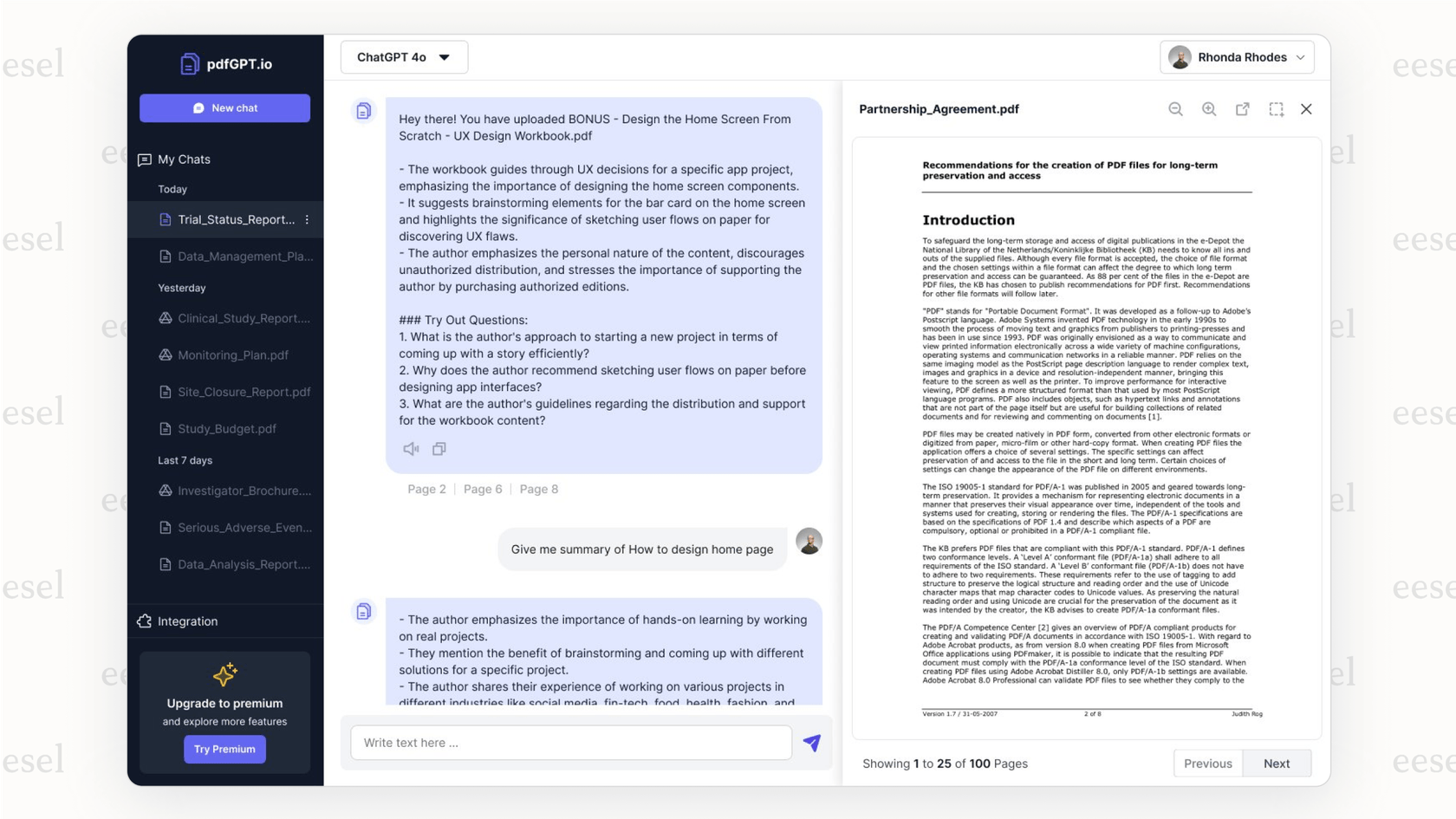Send message with the paper plane icon
The height and width of the screenshot is (819, 1456).
tap(812, 743)
